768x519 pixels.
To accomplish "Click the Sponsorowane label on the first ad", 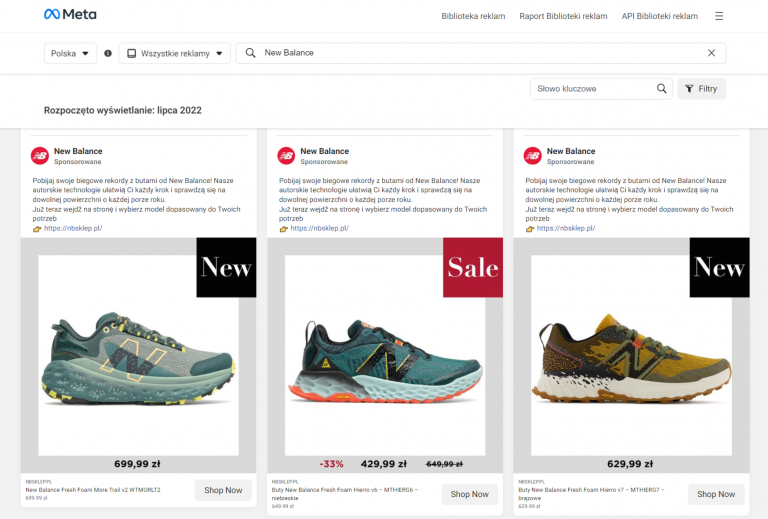I will pos(77,162).
